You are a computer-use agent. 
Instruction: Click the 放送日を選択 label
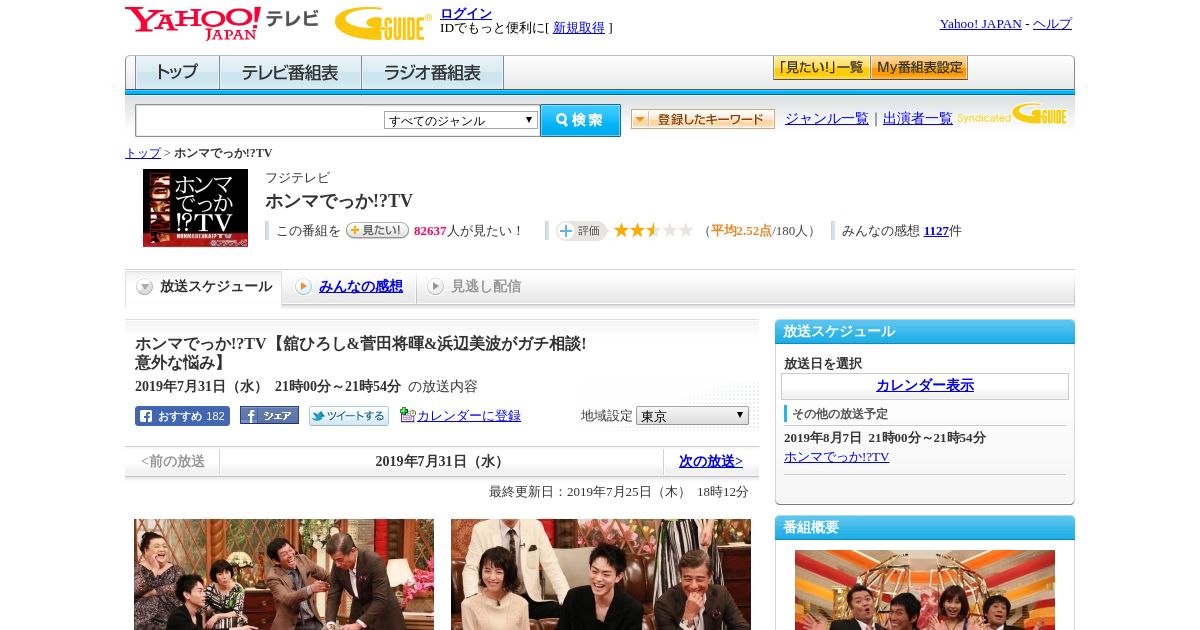[x=823, y=363]
